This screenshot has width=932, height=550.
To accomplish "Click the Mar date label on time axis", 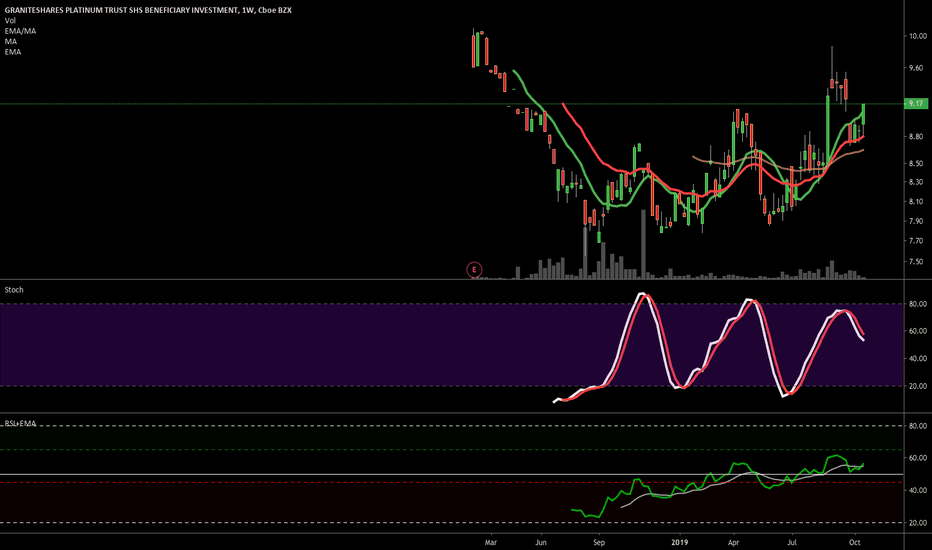I will click(x=490, y=542).
